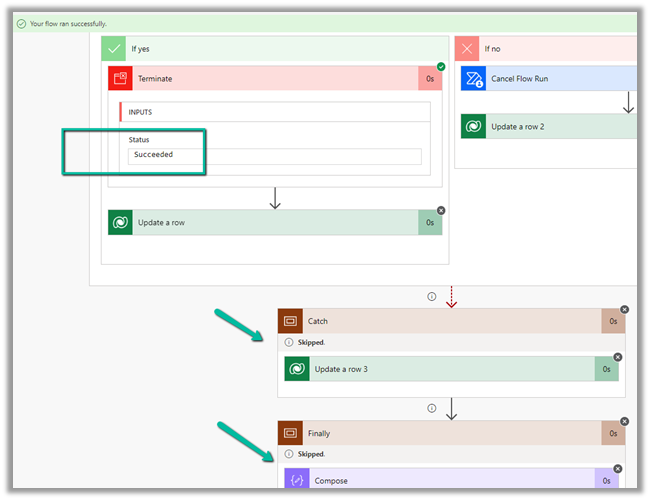650x500 pixels.
Task: Click the Skipped text under Catch
Action: click(311, 342)
